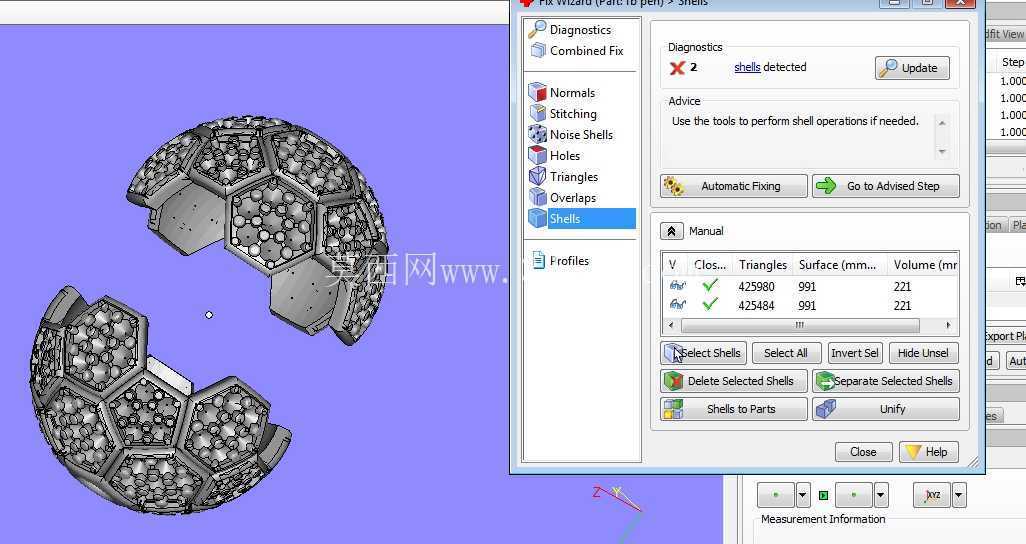Click the small green square icon
The image size is (1026, 544).
[x=823, y=495]
